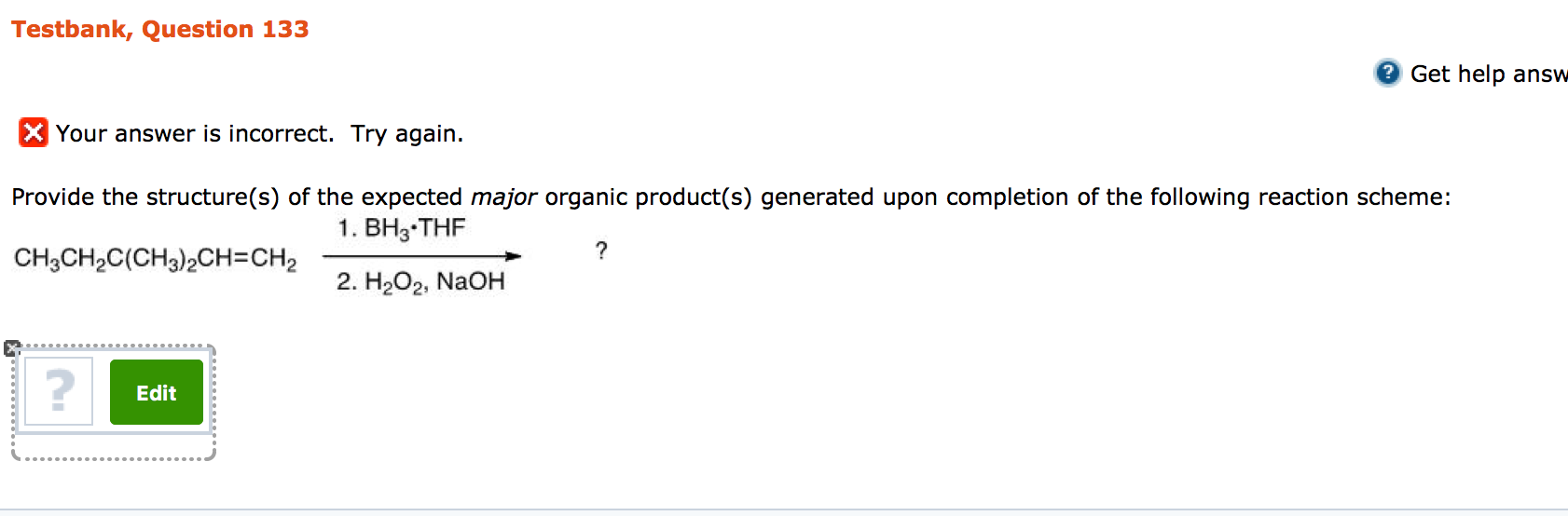The height and width of the screenshot is (516, 1568).
Task: Remove answer box with small gray X
Action: pyautogui.click(x=11, y=348)
